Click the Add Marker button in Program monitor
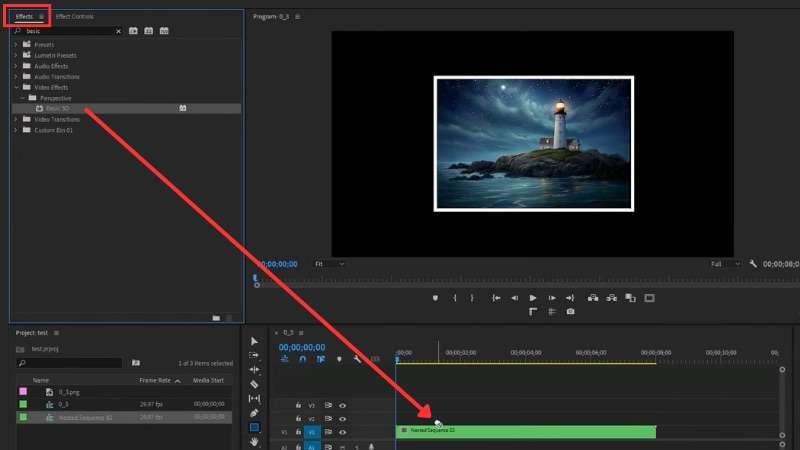This screenshot has width=800, height=450. [435, 298]
